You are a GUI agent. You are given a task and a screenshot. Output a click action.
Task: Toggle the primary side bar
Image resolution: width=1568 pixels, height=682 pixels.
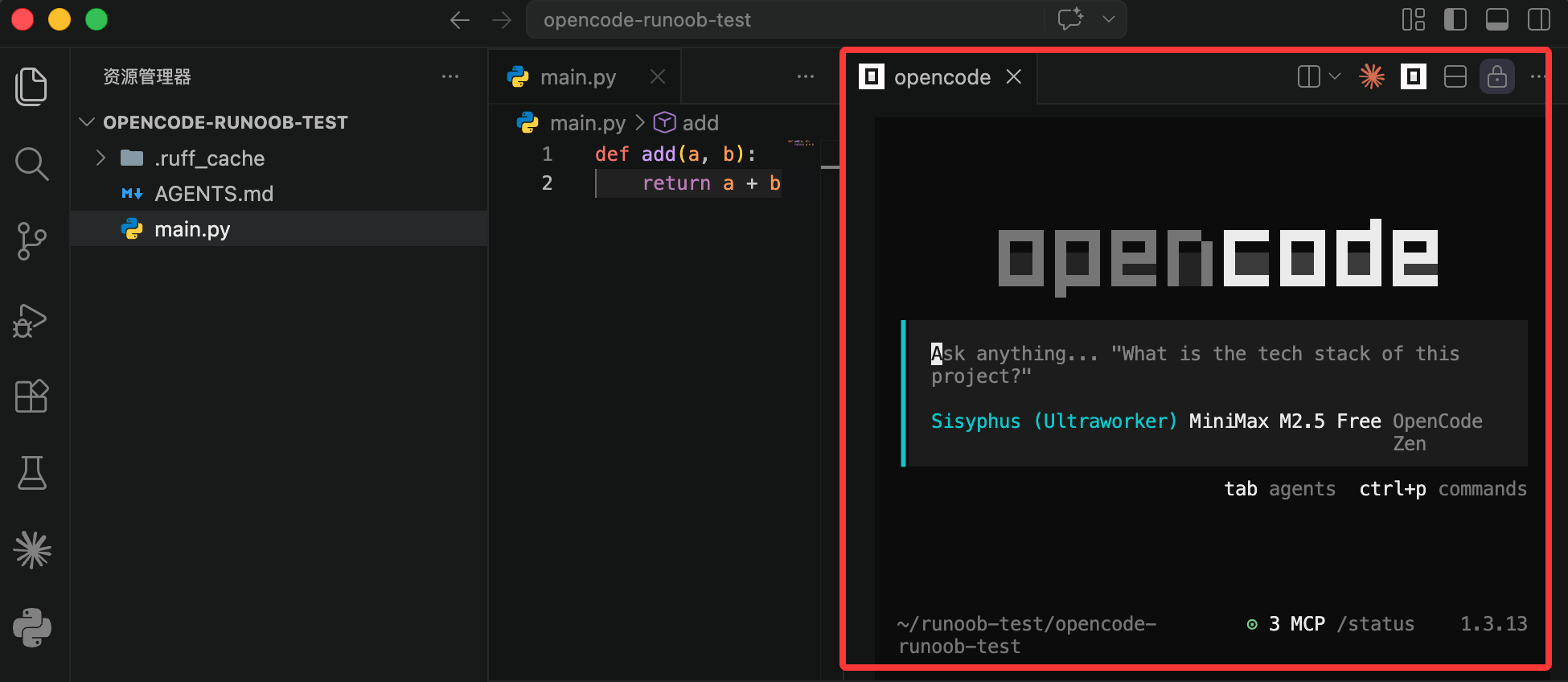click(1455, 19)
